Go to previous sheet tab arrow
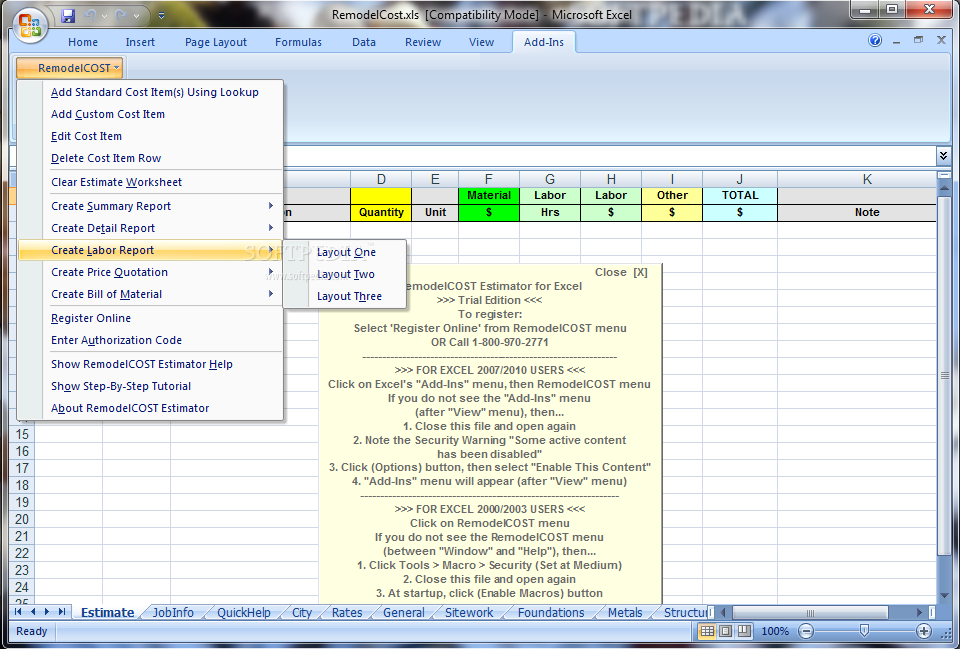 [32, 612]
